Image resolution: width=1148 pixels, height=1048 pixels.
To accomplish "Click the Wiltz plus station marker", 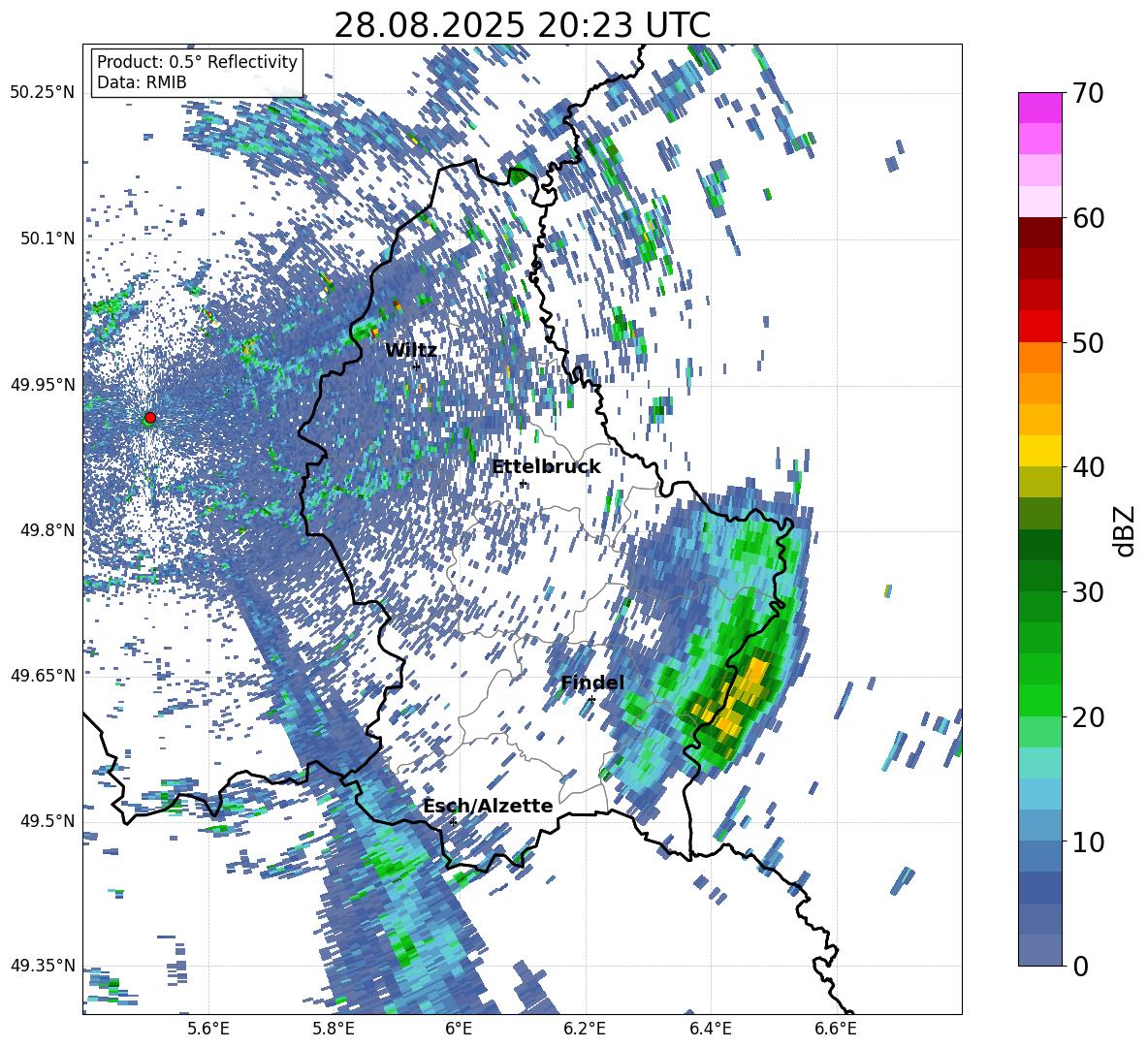I will point(416,365).
